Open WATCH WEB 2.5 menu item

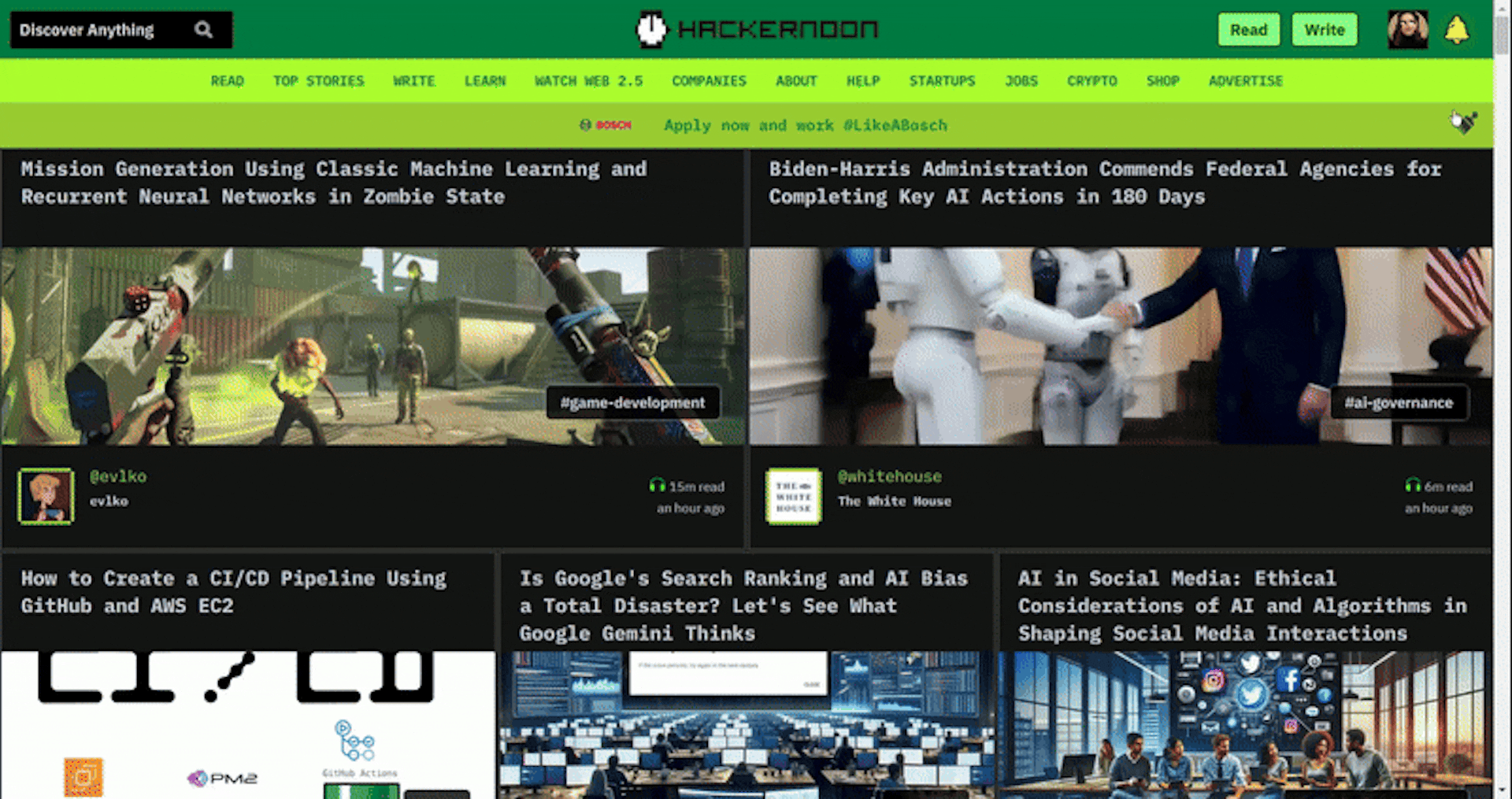click(x=589, y=81)
